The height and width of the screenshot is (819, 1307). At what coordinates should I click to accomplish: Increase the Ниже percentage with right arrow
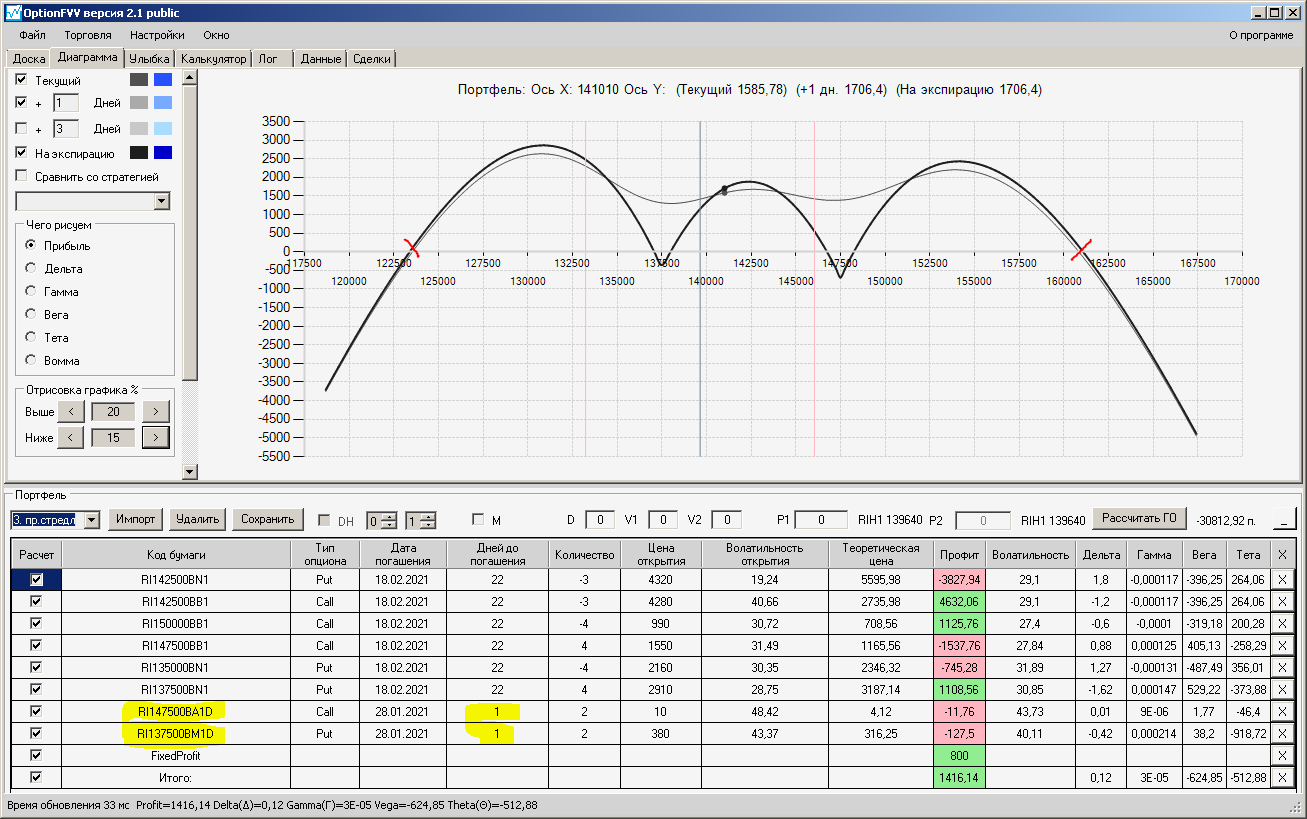point(155,438)
